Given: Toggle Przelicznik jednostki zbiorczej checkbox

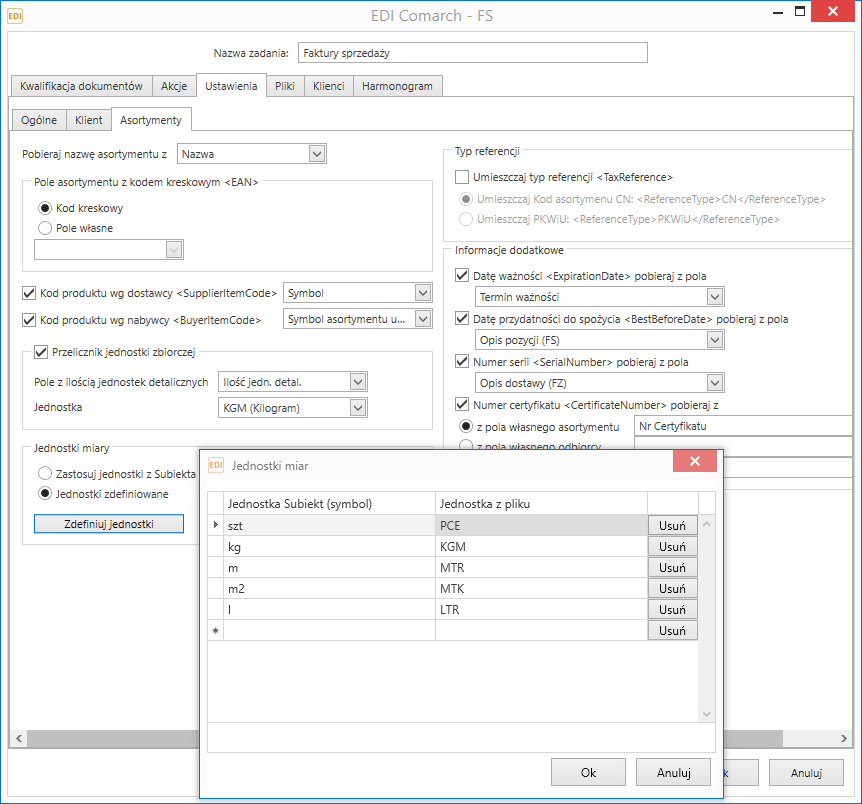Looking at the screenshot, I should click(41, 352).
